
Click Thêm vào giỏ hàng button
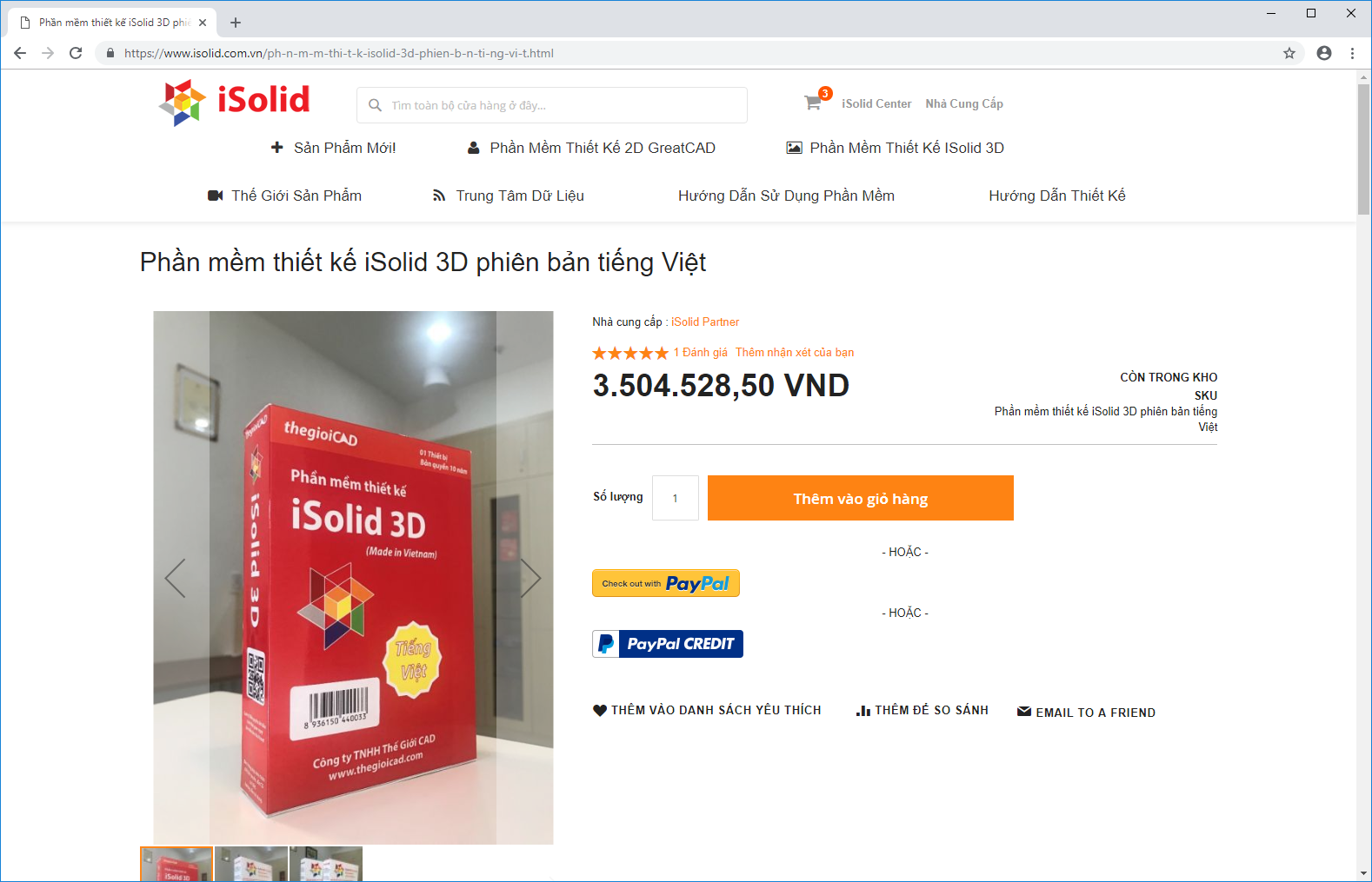tap(861, 498)
